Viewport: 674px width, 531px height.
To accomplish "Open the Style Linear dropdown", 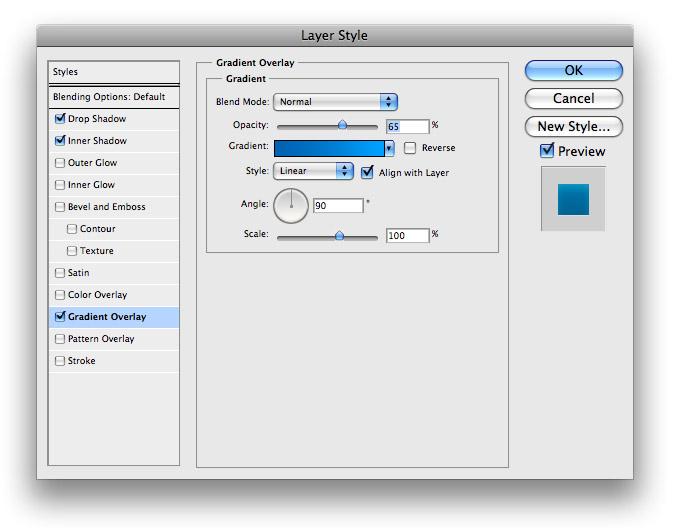I will (313, 171).
